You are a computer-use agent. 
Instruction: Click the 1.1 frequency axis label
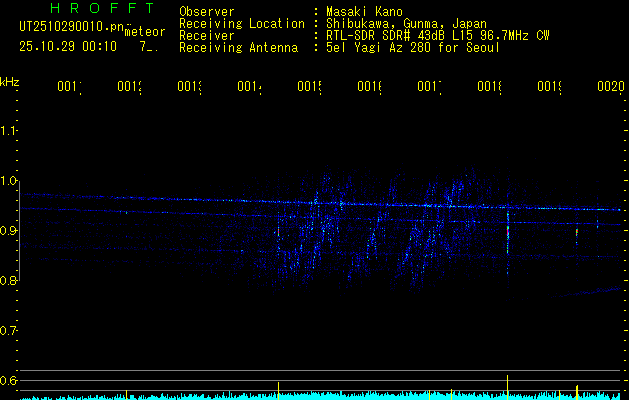[x=10, y=130]
